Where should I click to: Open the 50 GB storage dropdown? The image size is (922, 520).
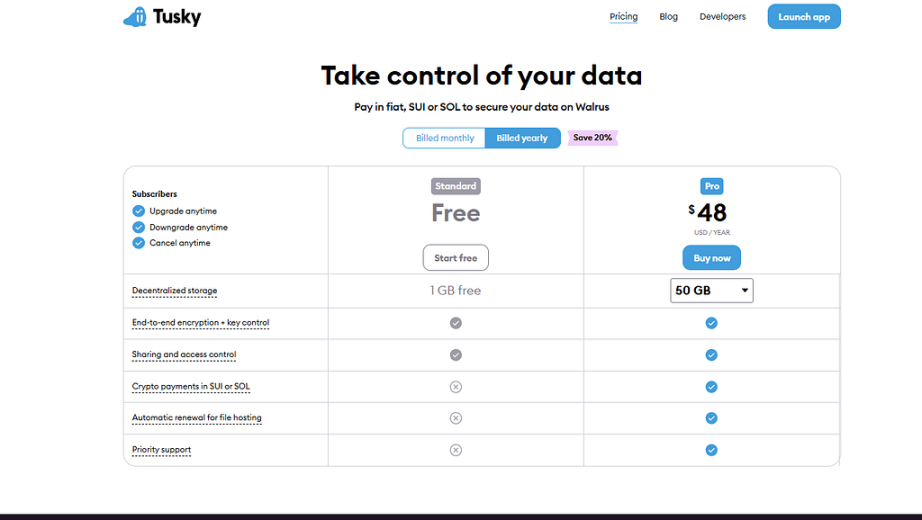(711, 291)
